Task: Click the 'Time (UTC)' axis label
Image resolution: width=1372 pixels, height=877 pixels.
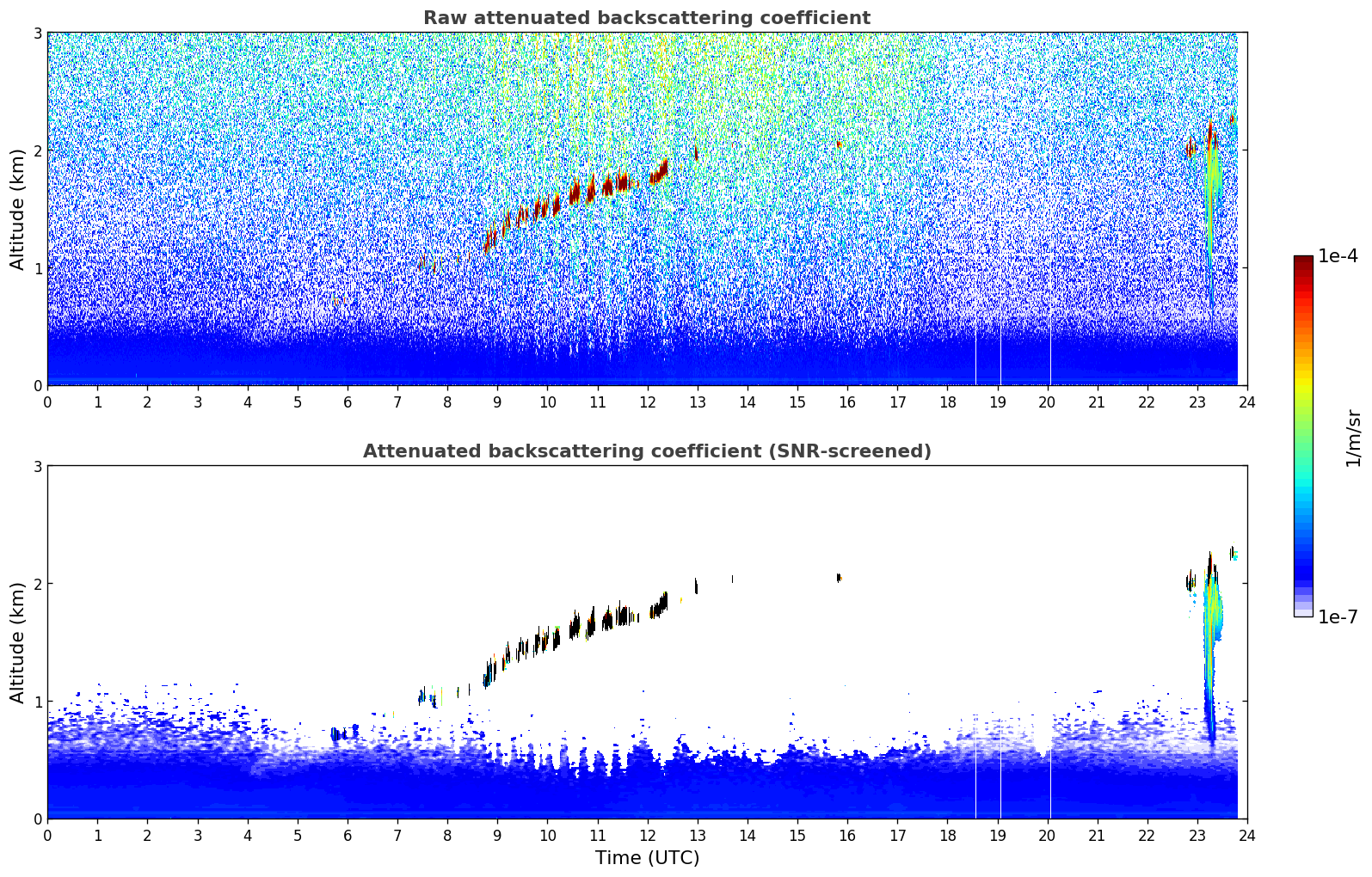Action: [647, 858]
